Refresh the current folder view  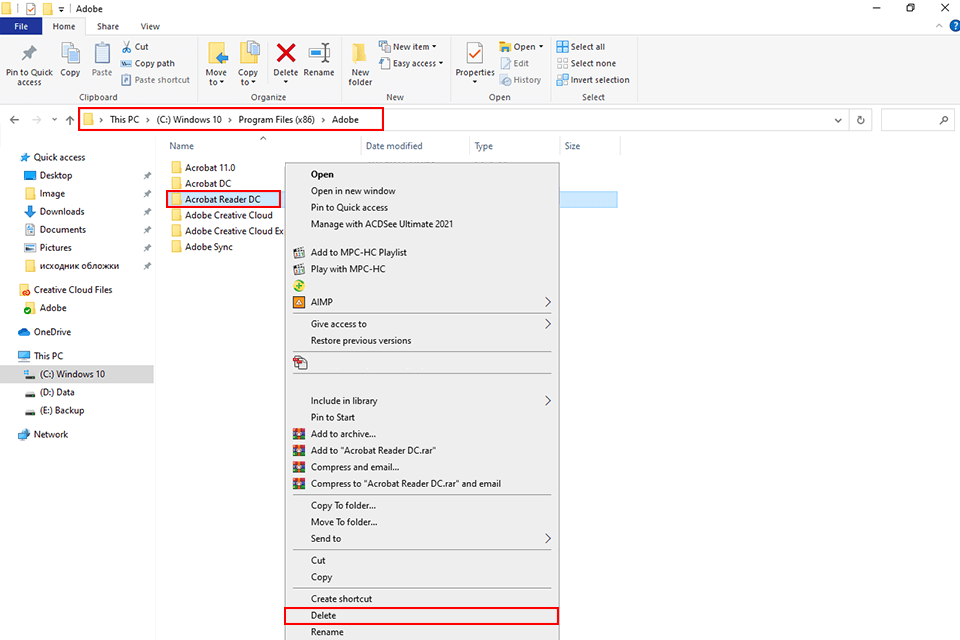(860, 120)
